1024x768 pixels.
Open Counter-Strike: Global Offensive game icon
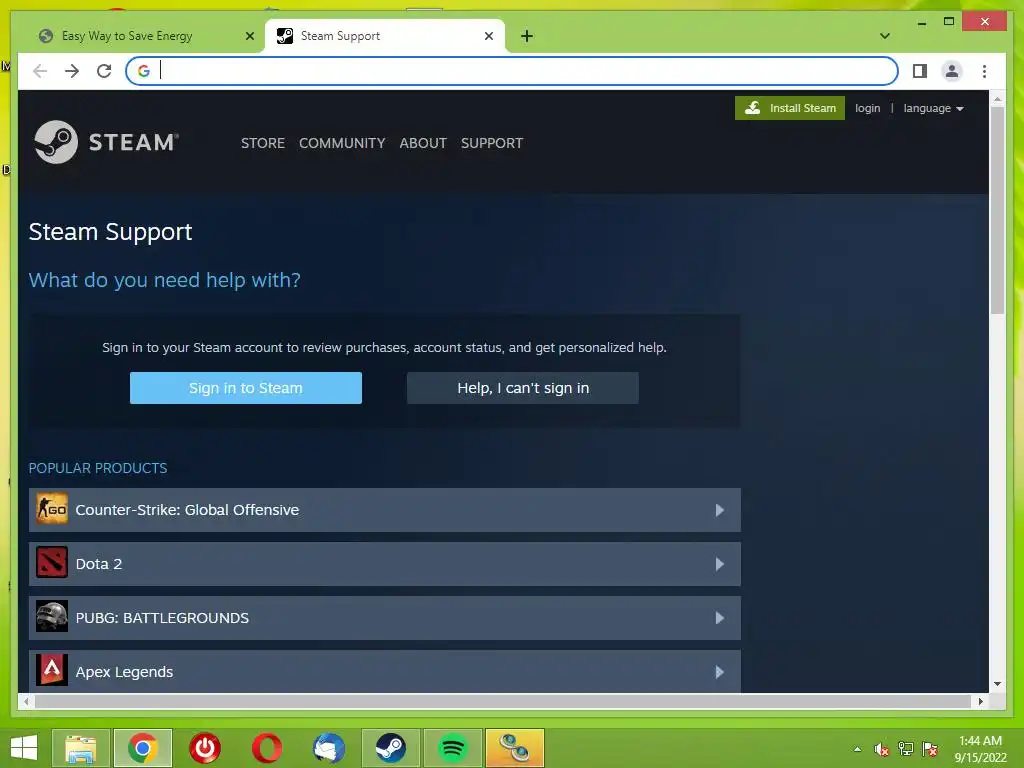(52, 509)
